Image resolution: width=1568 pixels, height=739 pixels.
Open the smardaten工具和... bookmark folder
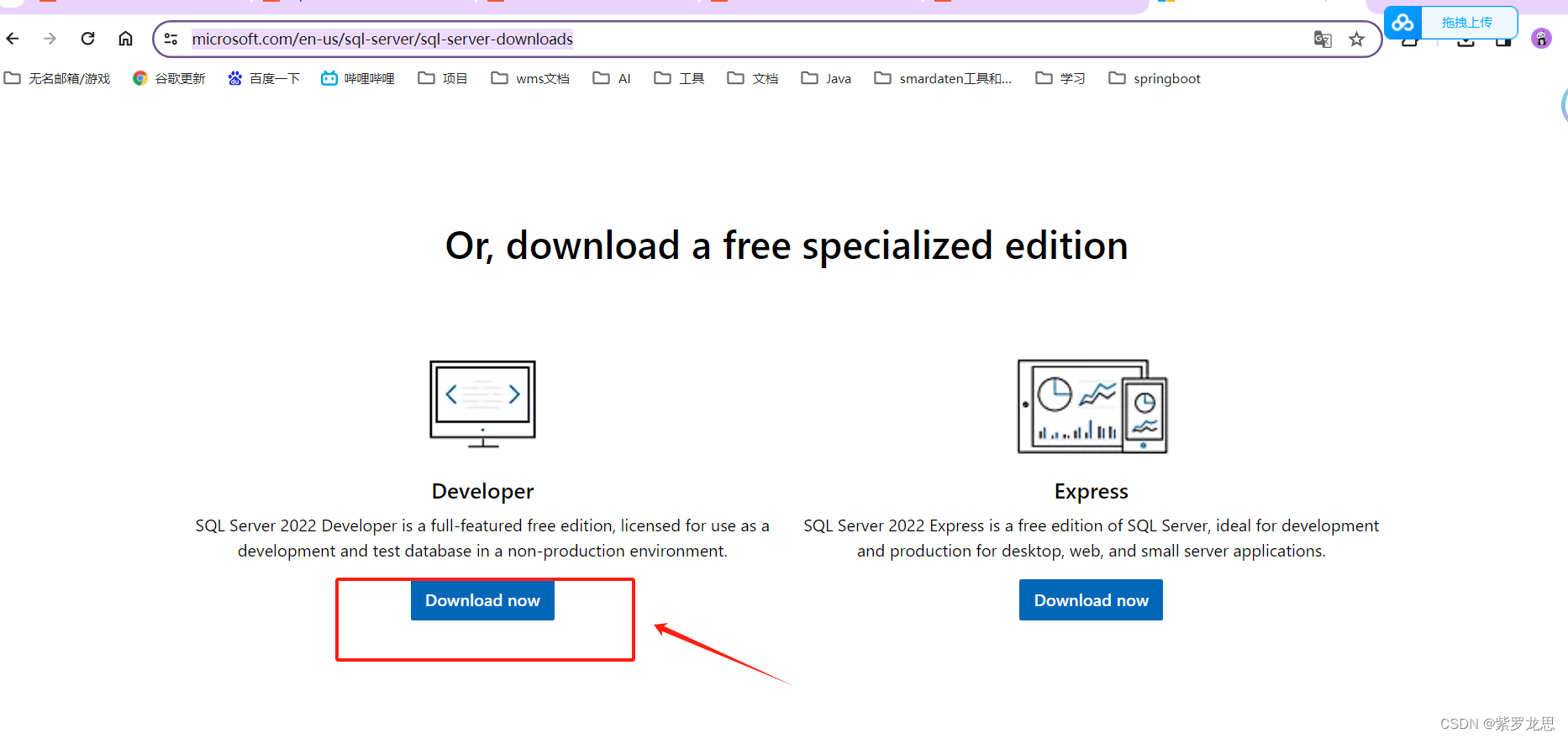pos(943,78)
